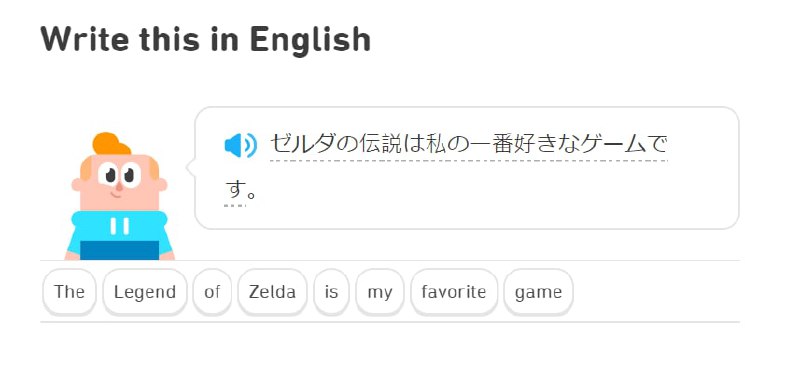
Task: Tap the "is" word tile
Action: [332, 292]
